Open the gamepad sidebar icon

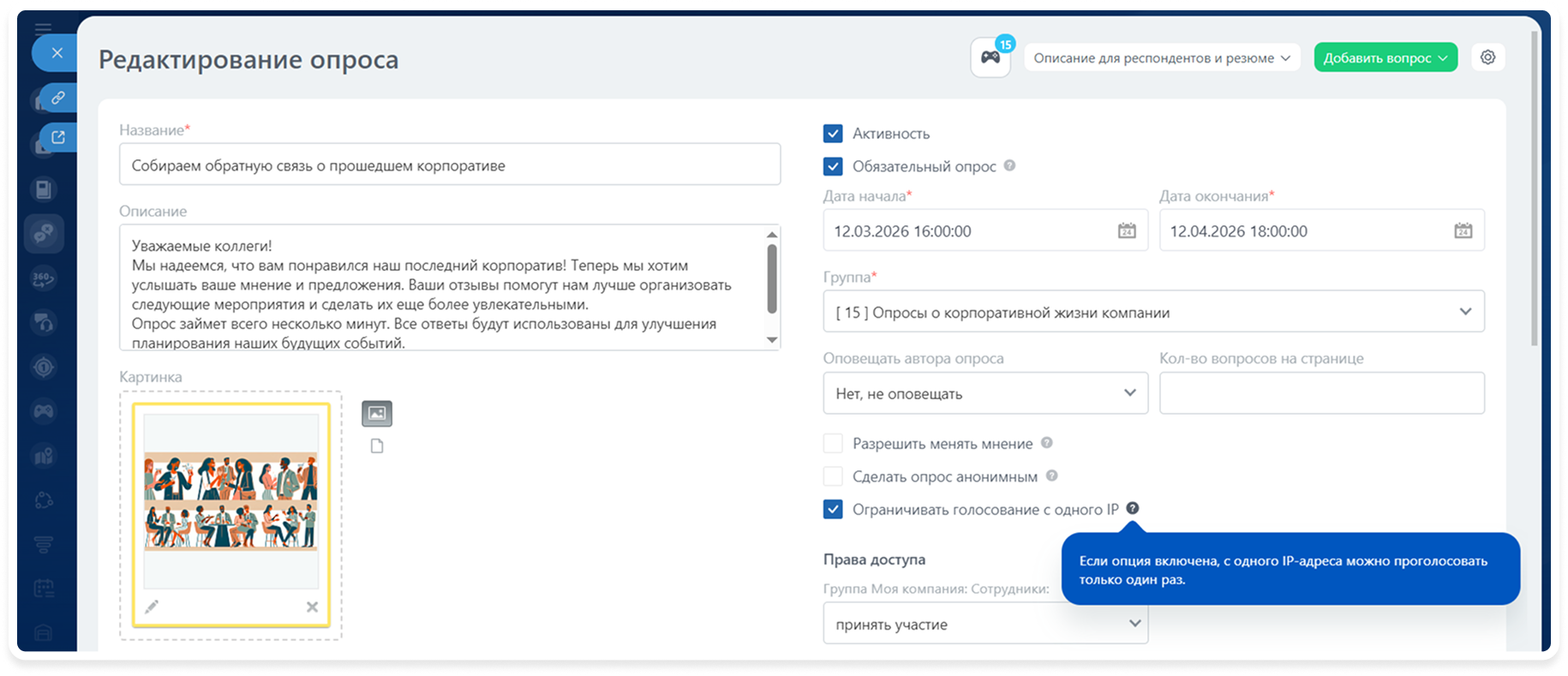point(44,411)
